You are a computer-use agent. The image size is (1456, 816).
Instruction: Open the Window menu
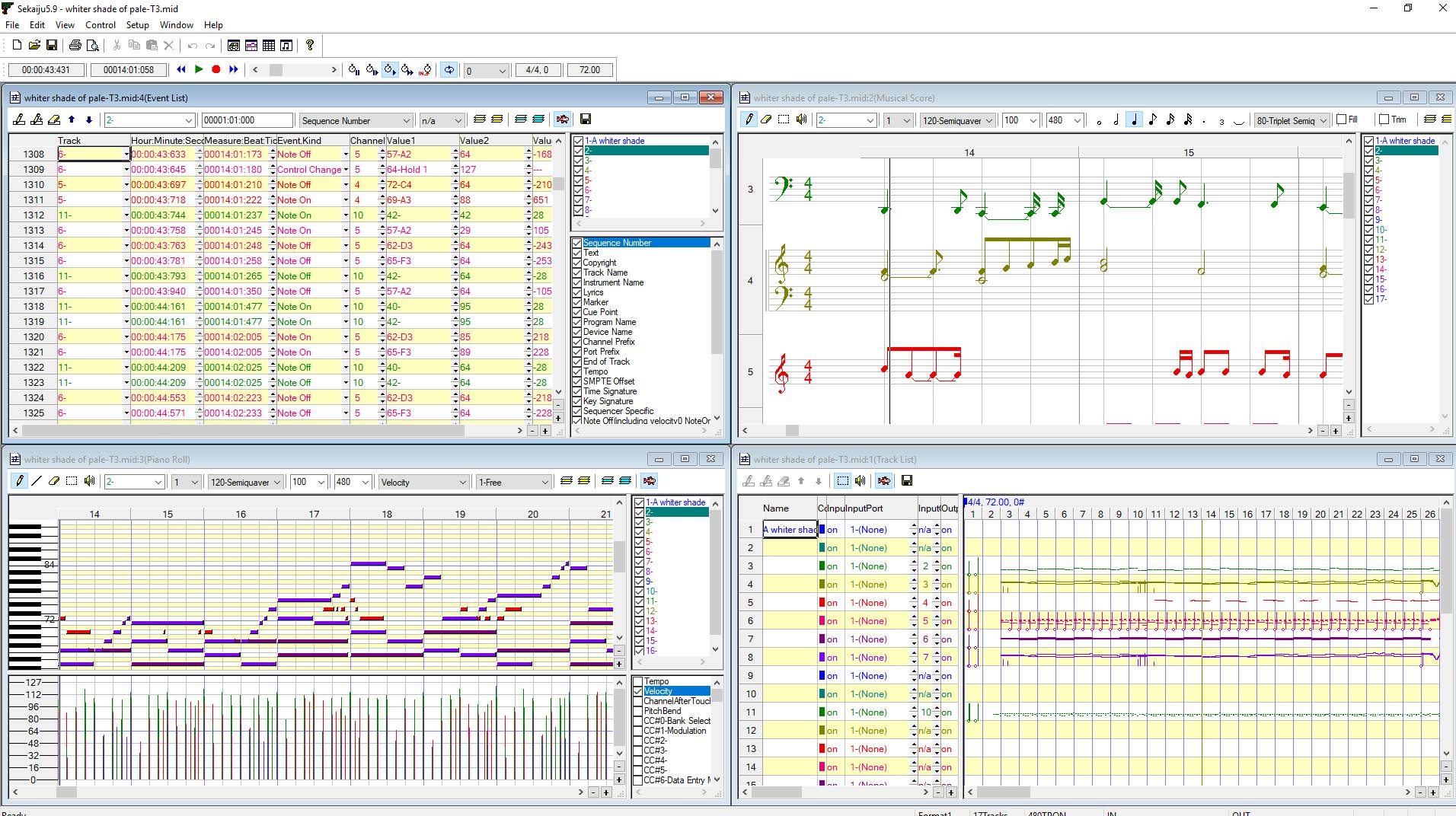click(177, 24)
